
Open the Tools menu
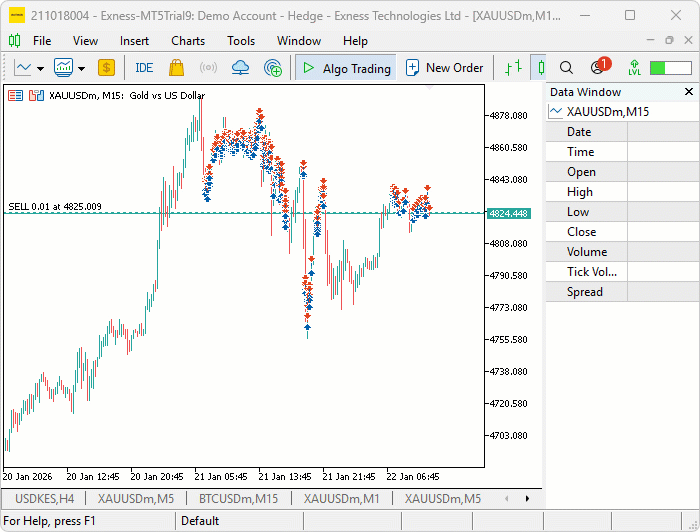[x=241, y=41]
